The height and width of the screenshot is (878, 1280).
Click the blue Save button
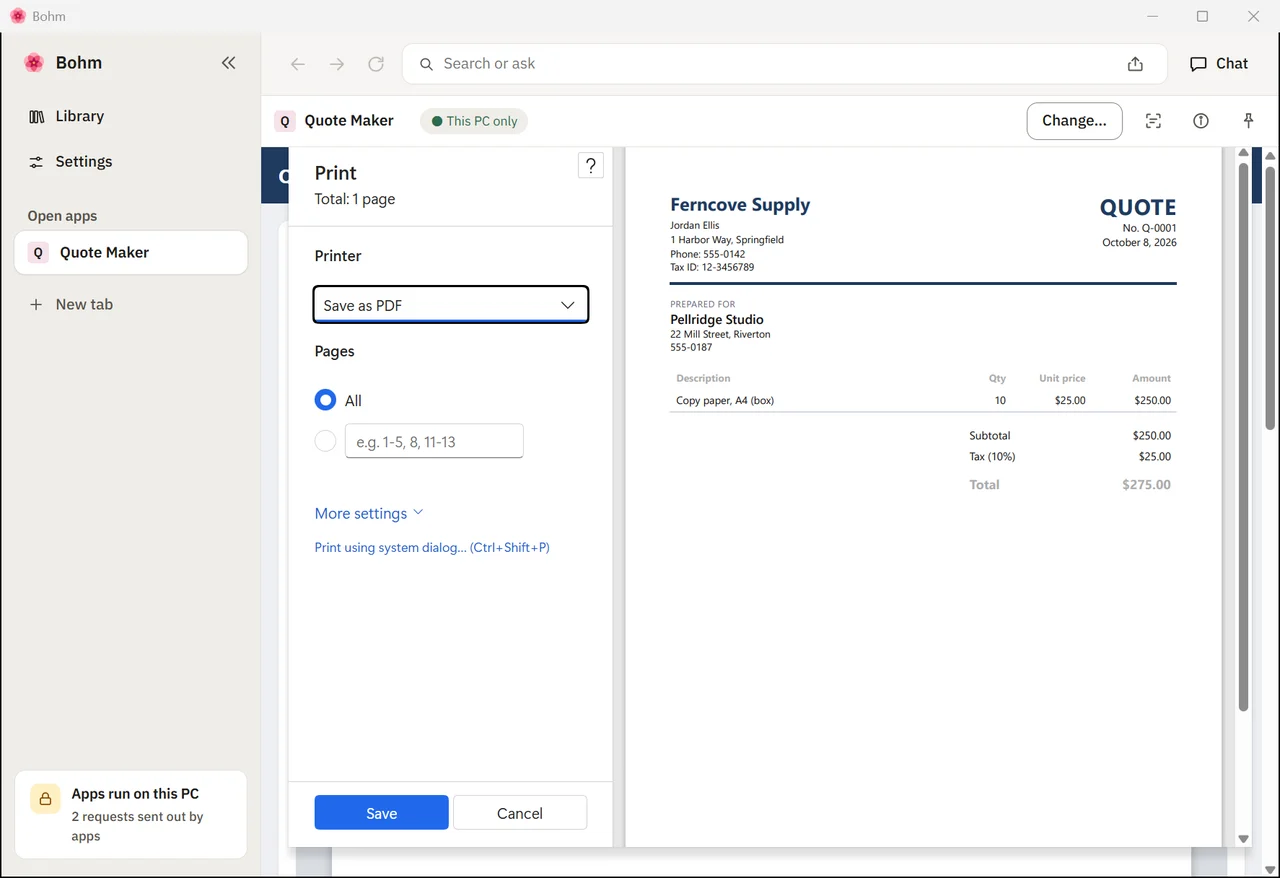pos(381,813)
